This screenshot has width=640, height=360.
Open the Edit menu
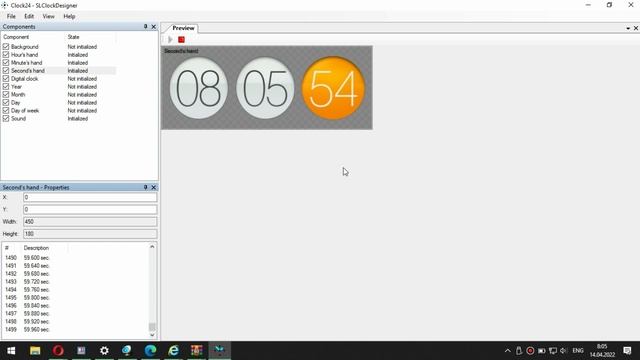(29, 16)
